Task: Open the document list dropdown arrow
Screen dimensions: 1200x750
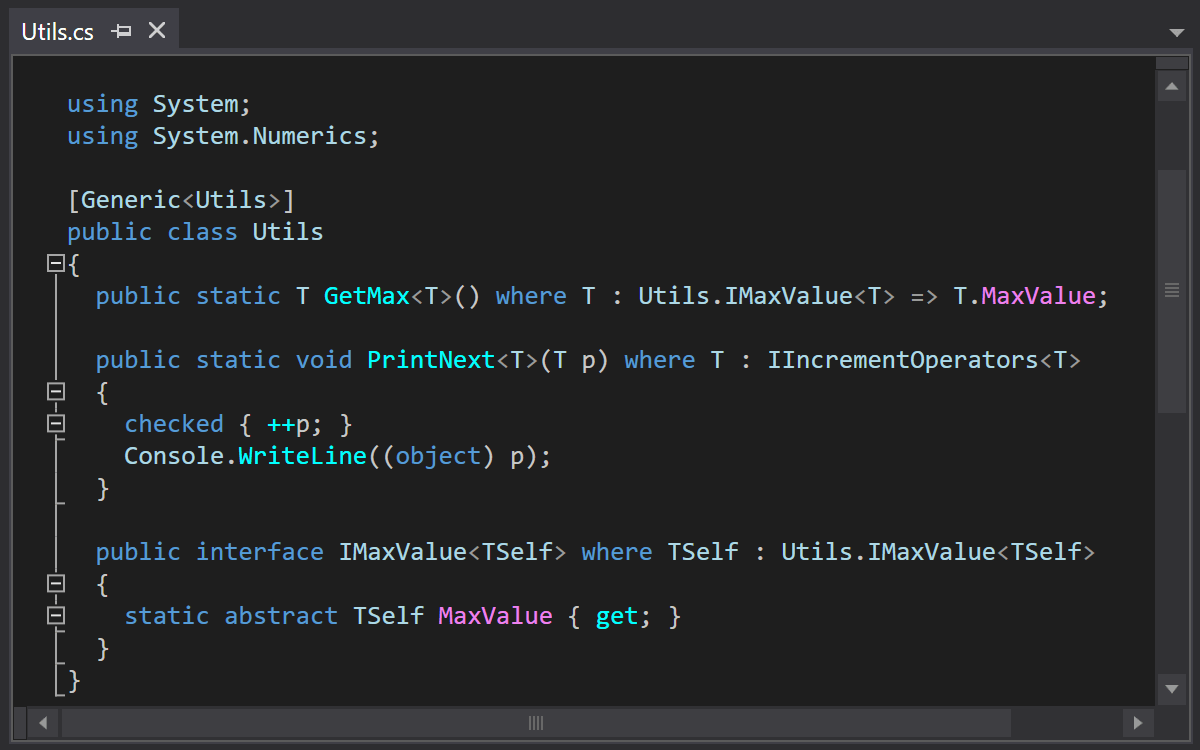Action: tap(1176, 32)
